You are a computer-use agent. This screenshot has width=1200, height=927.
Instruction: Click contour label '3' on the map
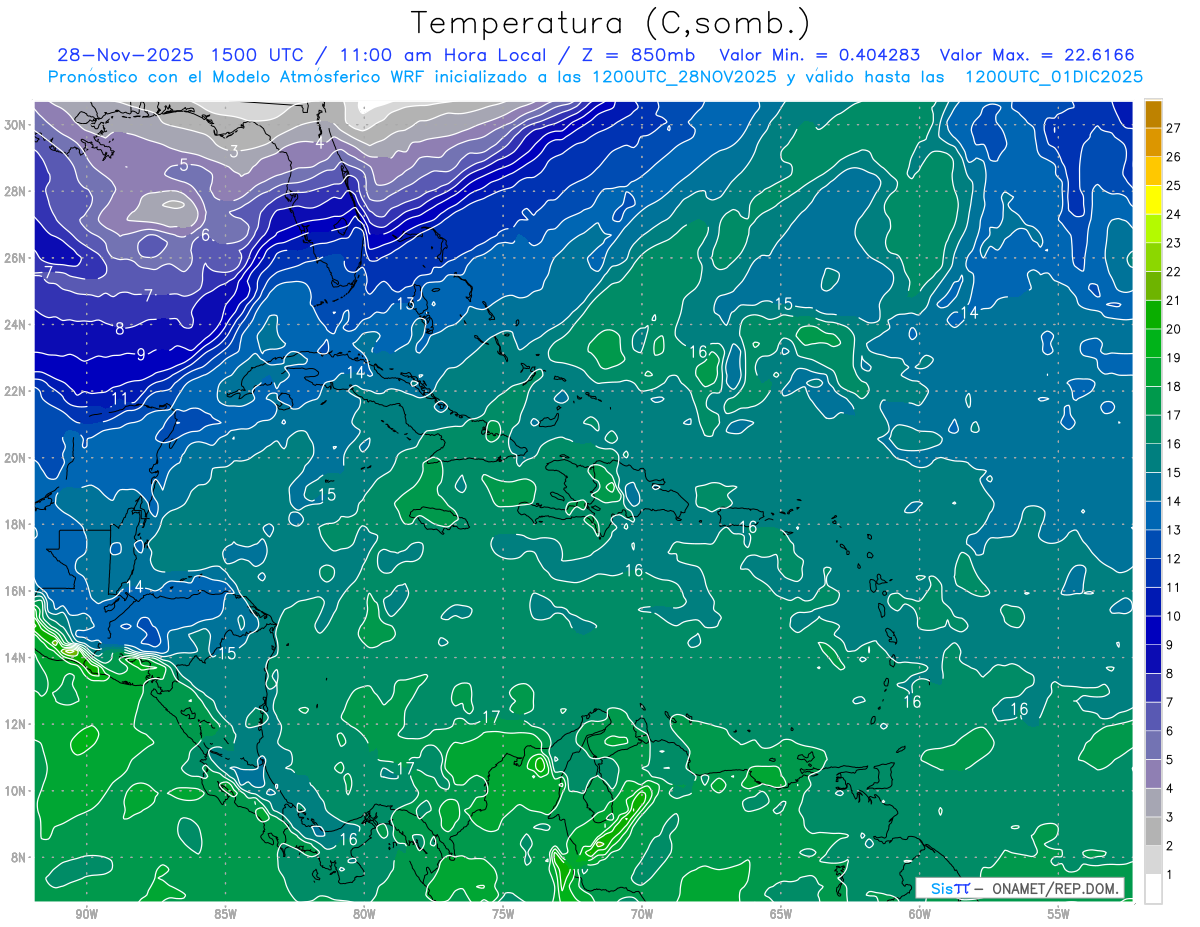point(234,152)
